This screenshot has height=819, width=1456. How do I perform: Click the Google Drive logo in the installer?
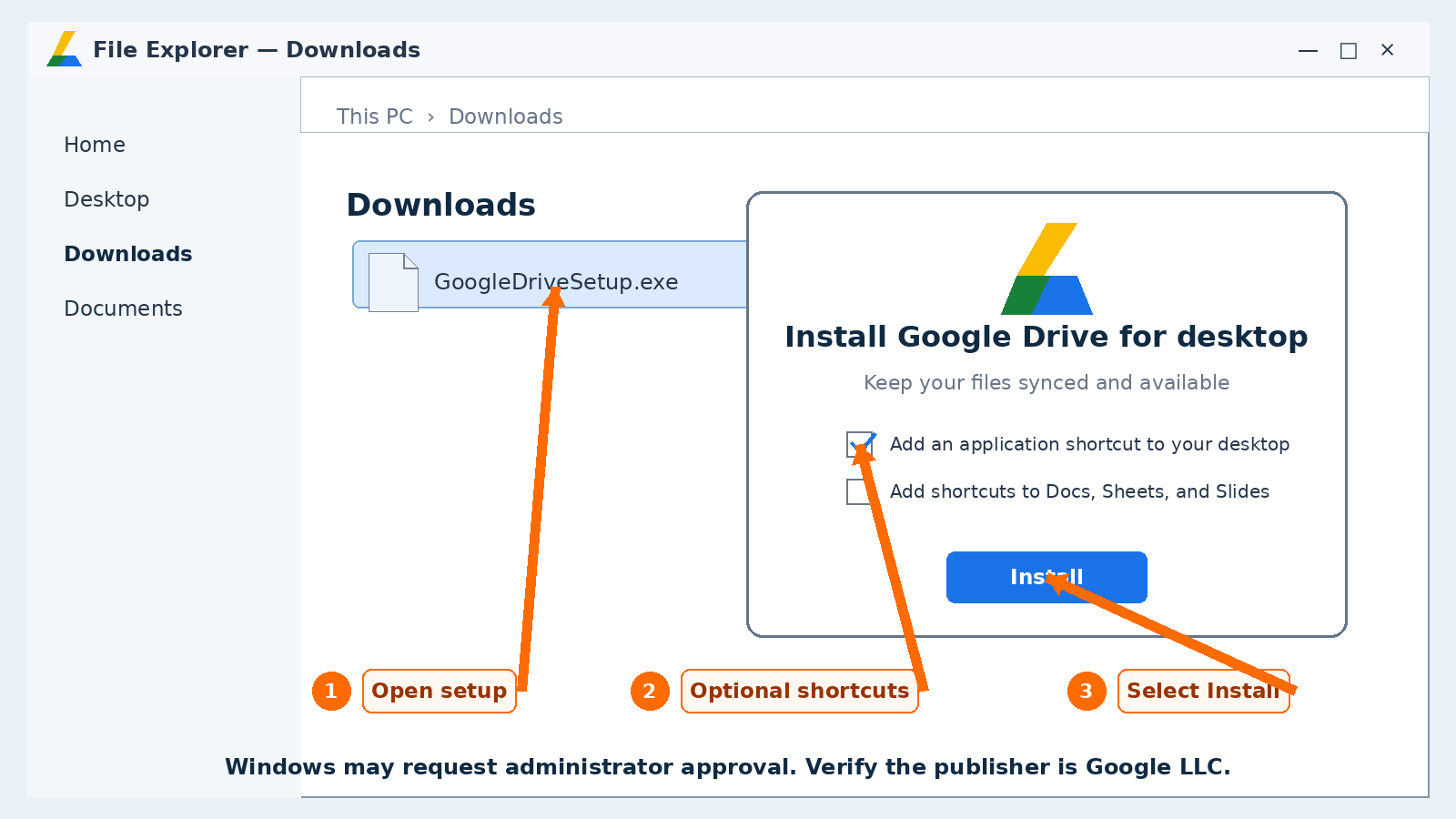pos(1046,268)
